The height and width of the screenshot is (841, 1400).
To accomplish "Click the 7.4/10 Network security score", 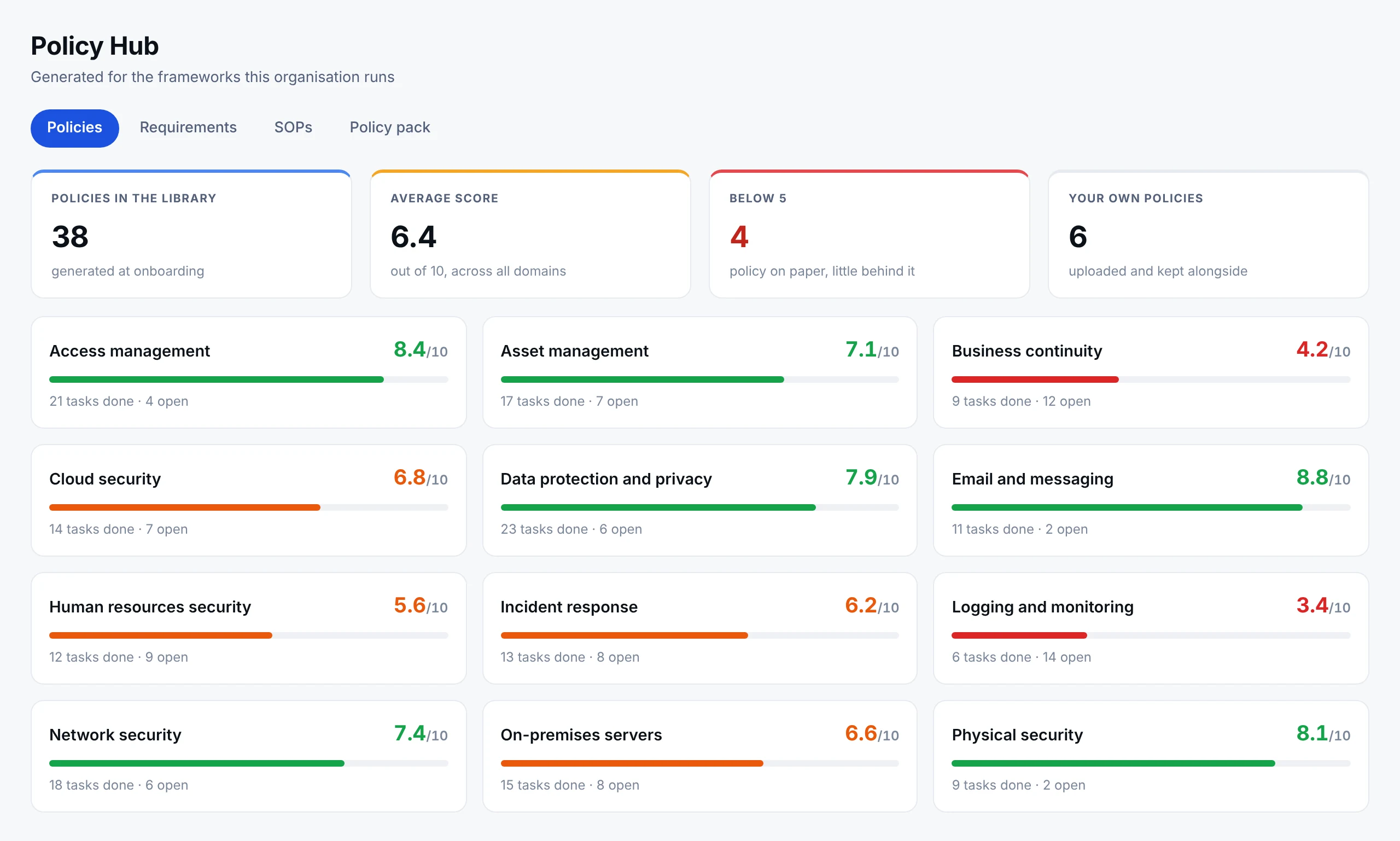I will pyautogui.click(x=421, y=734).
